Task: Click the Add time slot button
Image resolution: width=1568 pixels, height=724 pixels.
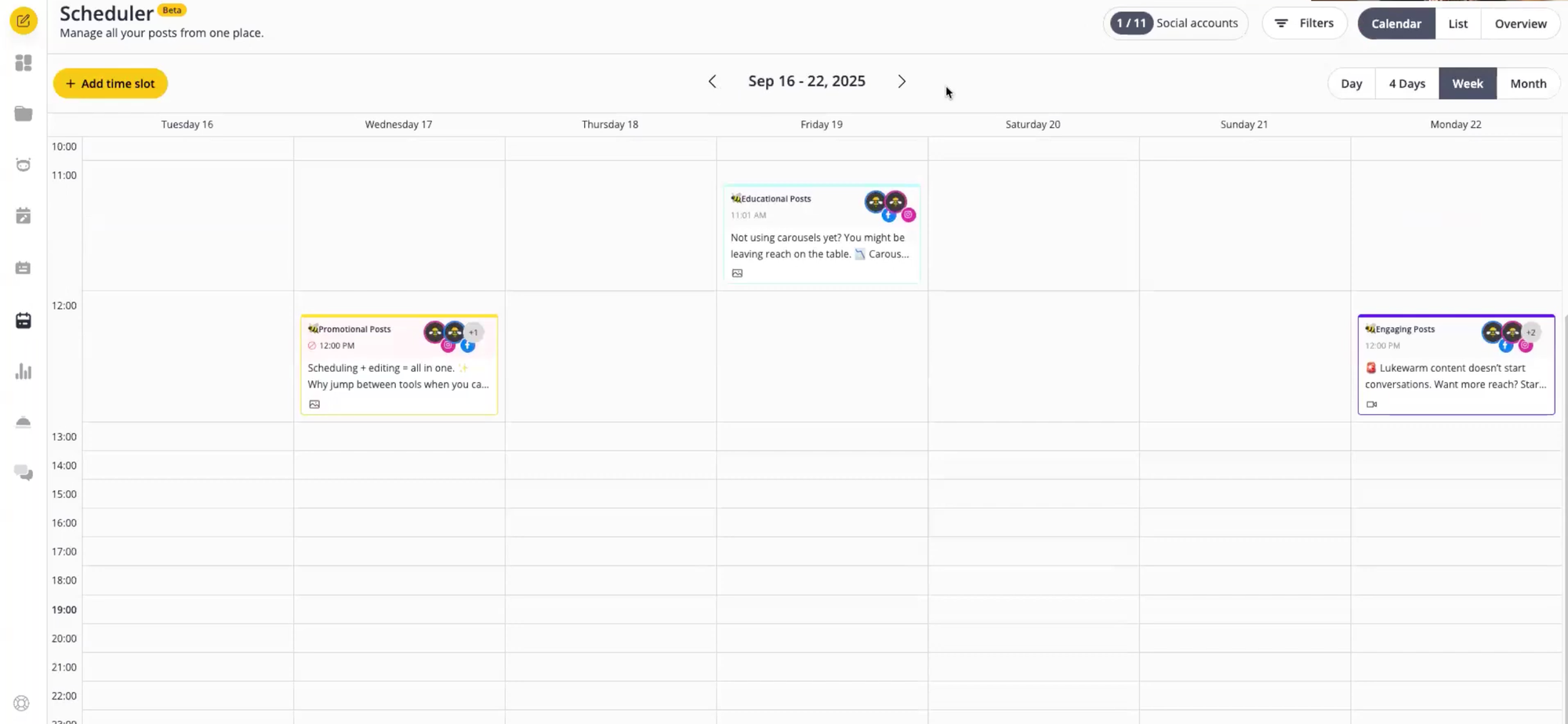Action: (x=111, y=84)
